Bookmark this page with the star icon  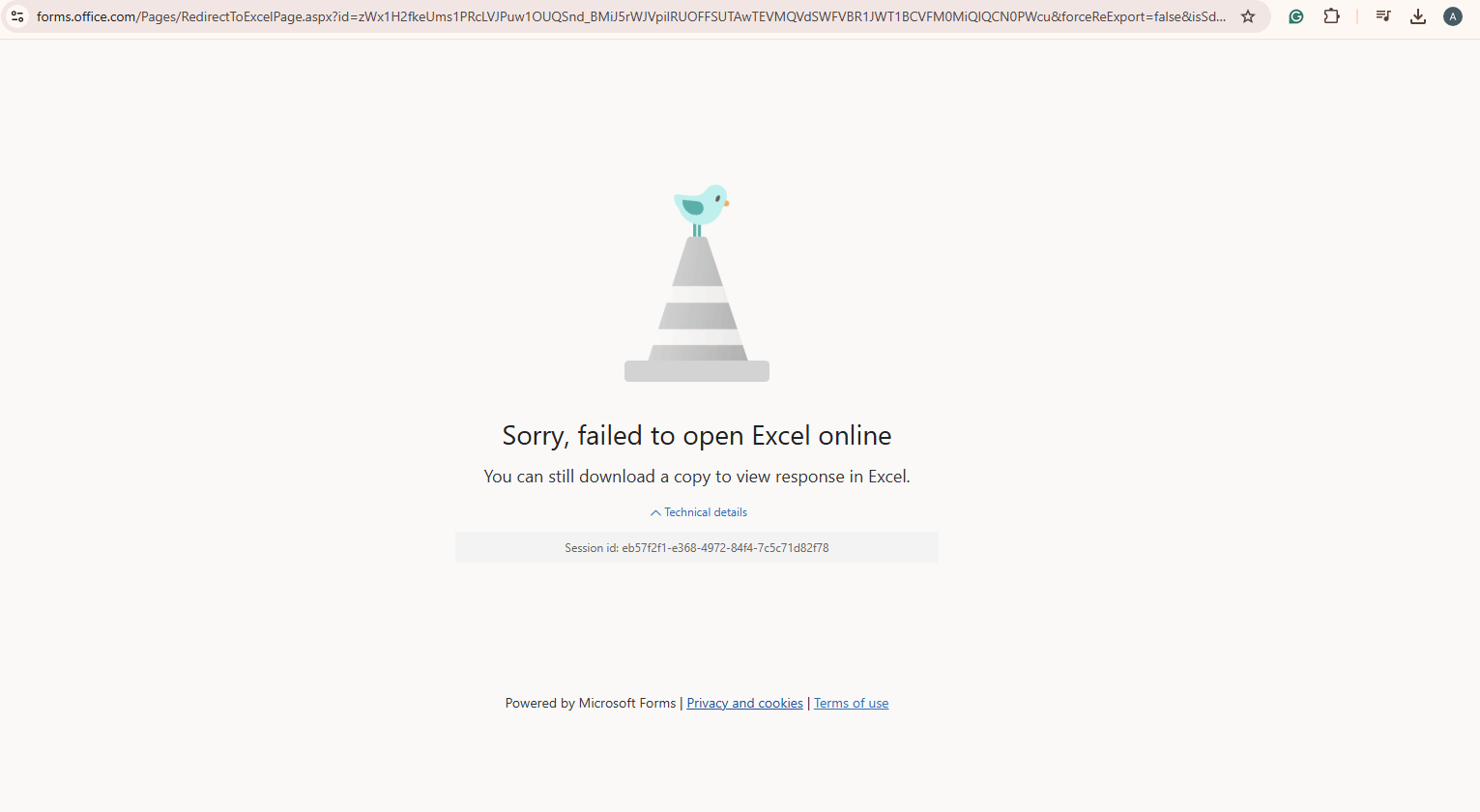click(x=1248, y=16)
